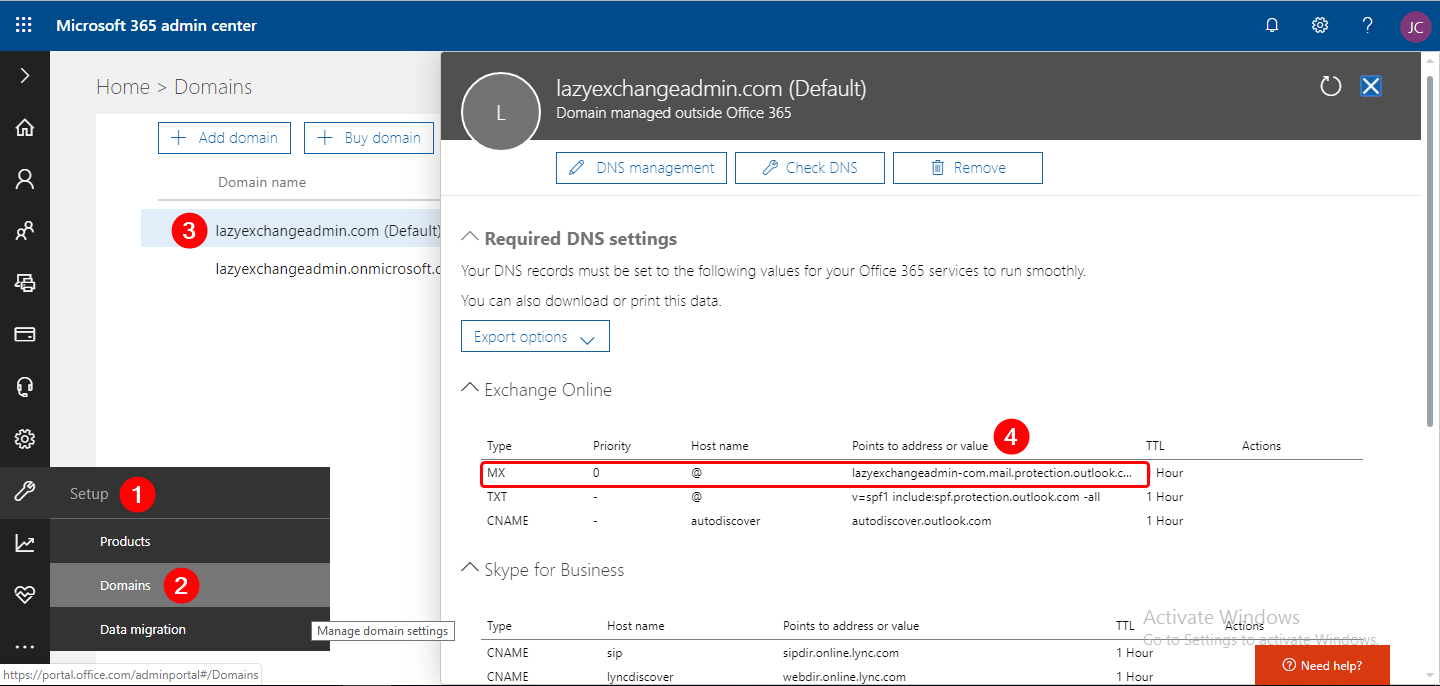Close the domain details panel

[1371, 87]
